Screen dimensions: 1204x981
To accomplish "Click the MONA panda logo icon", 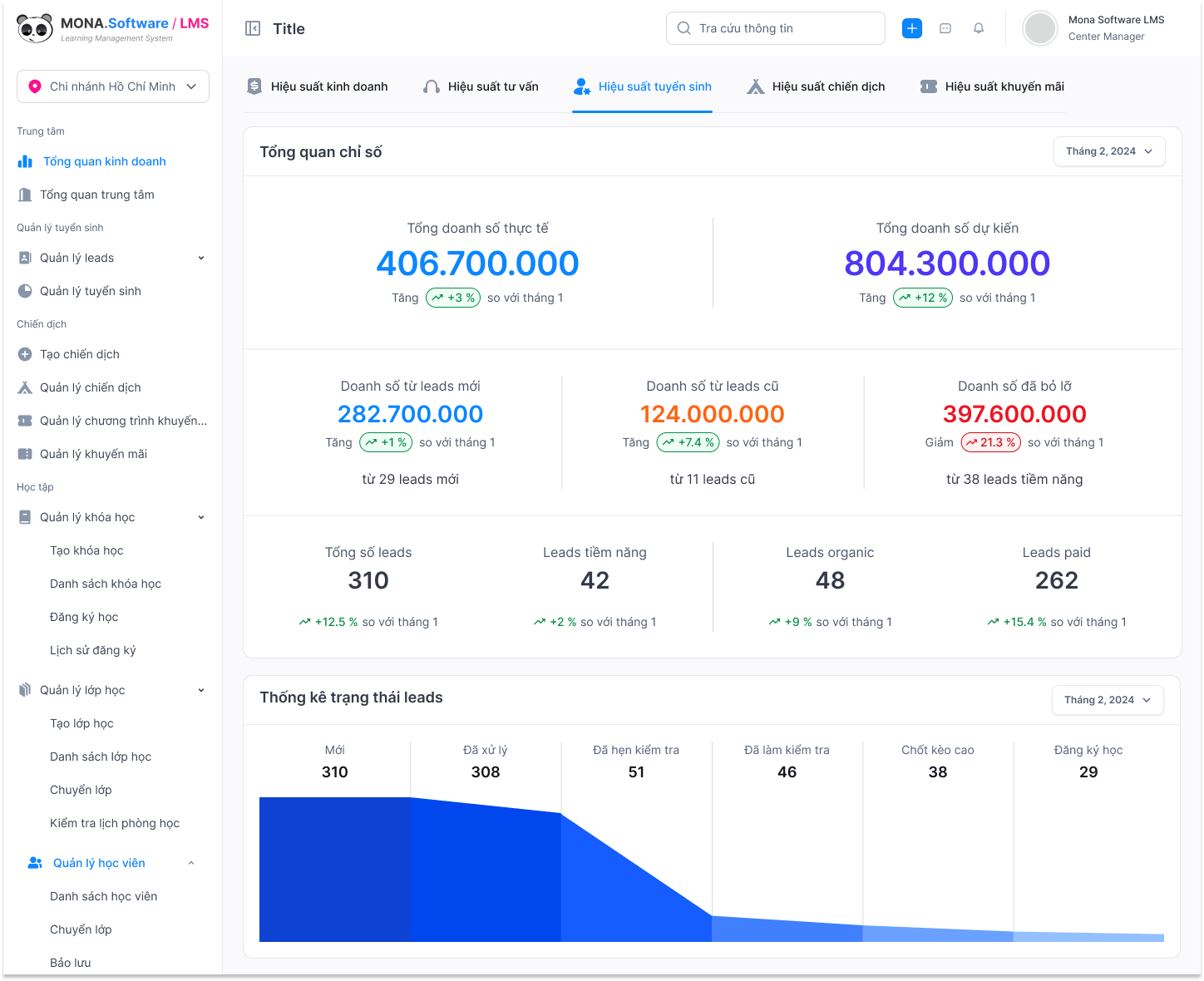I will click(x=35, y=28).
